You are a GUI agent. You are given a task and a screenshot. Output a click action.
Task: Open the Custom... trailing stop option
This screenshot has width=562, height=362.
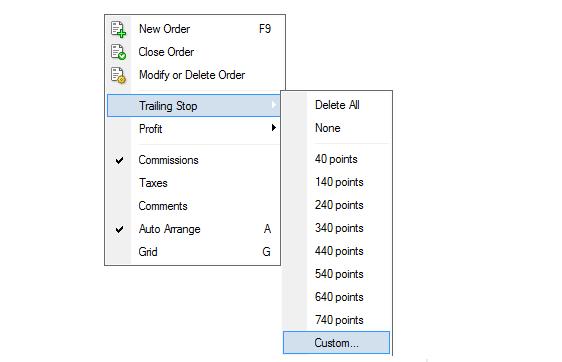click(336, 343)
